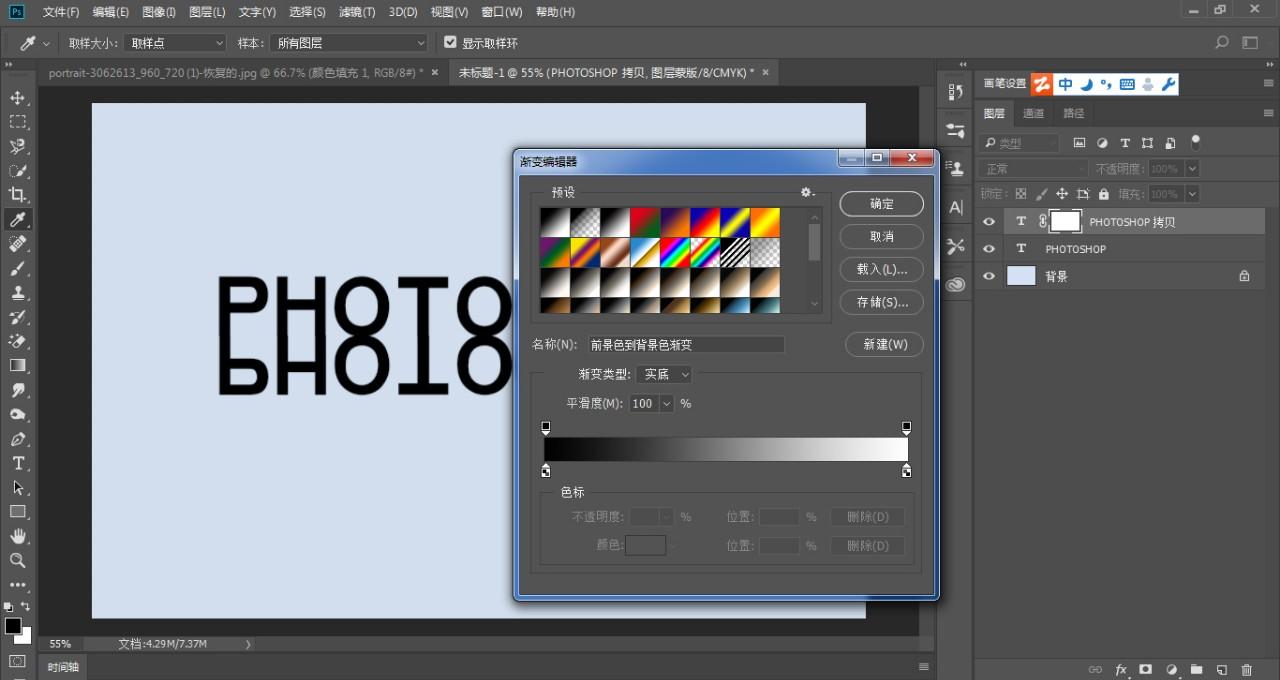Select the Eyedropper tool in the toolbar
The image size is (1280, 680).
pos(18,220)
